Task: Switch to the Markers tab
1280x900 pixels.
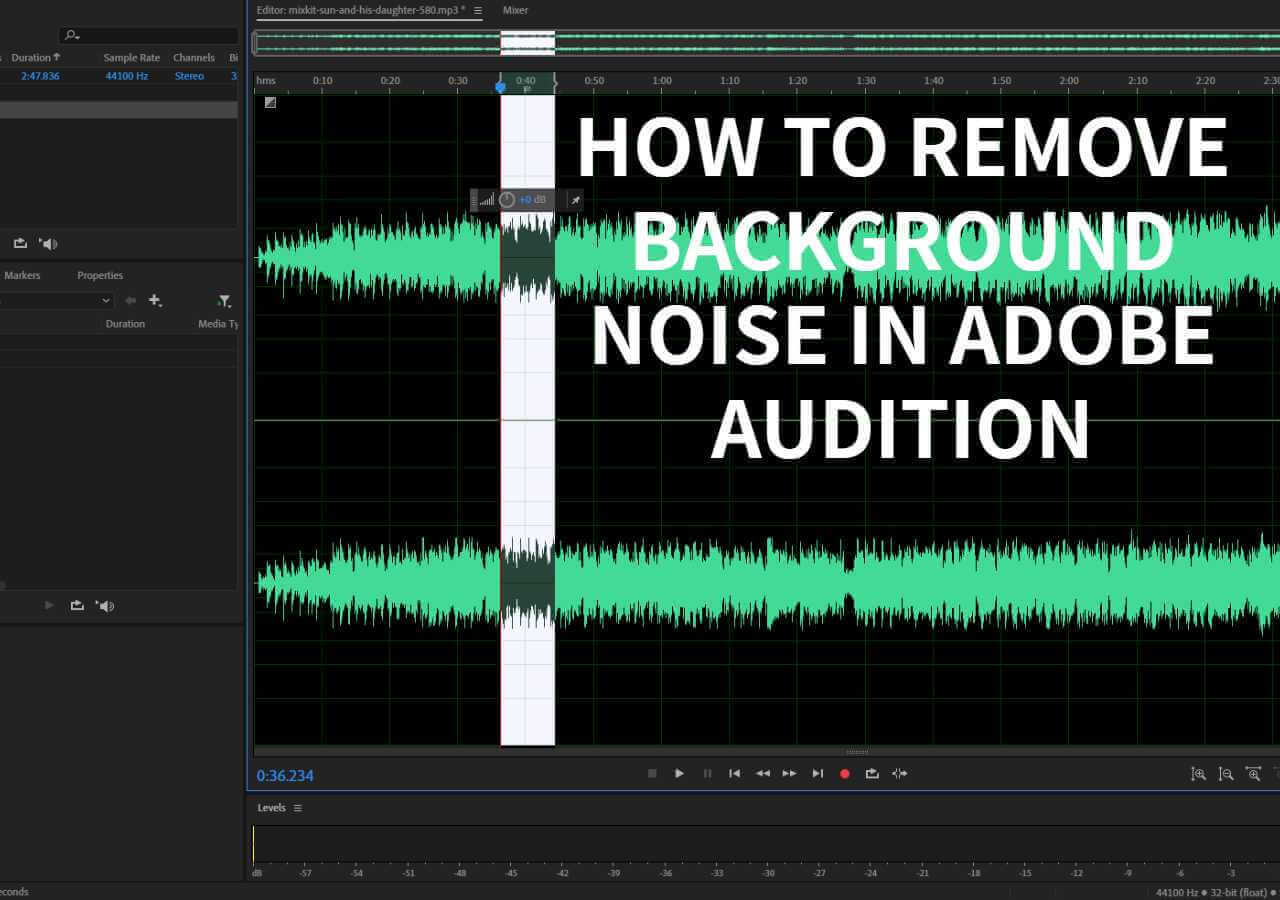Action: coord(22,275)
